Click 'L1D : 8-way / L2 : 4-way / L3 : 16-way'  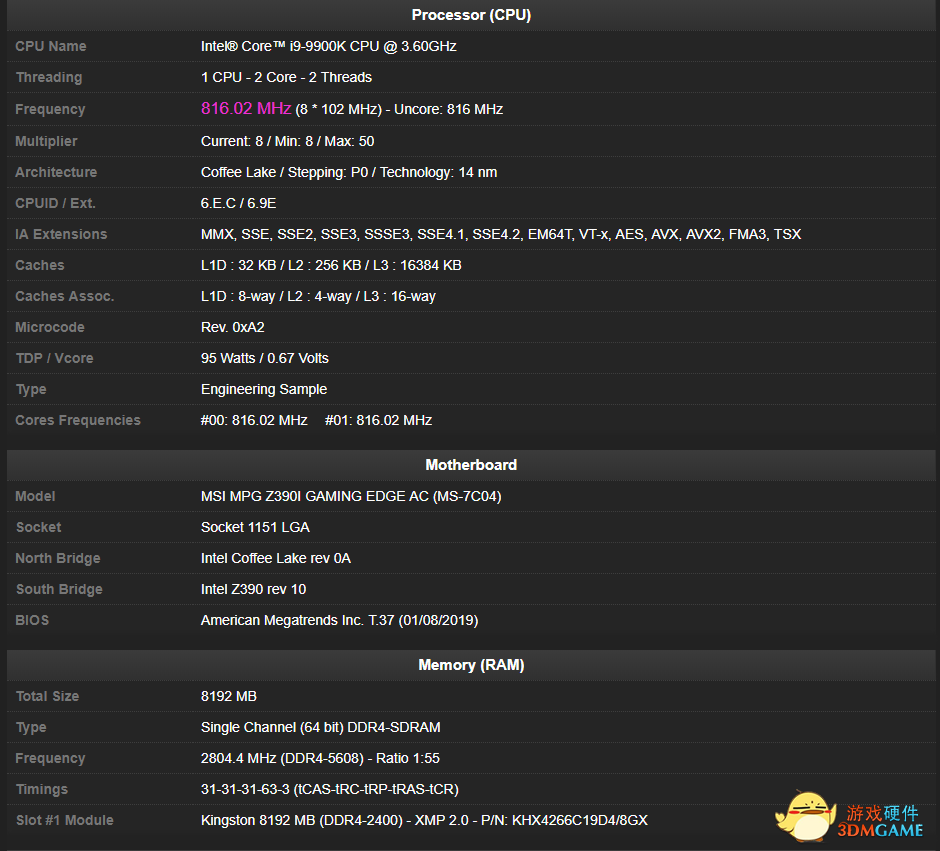pos(318,297)
